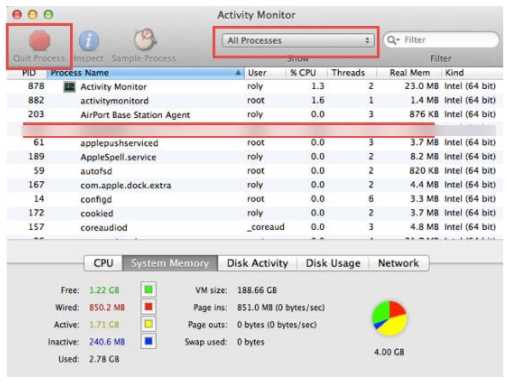Switch to the CPU tab
509x381 pixels.
click(x=103, y=263)
